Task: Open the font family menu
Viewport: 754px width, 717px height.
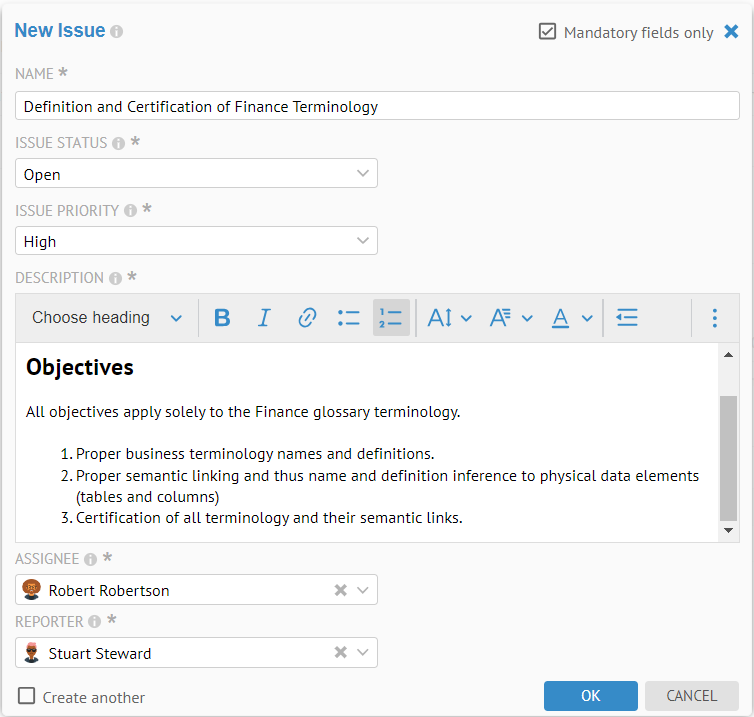Action: coord(510,318)
